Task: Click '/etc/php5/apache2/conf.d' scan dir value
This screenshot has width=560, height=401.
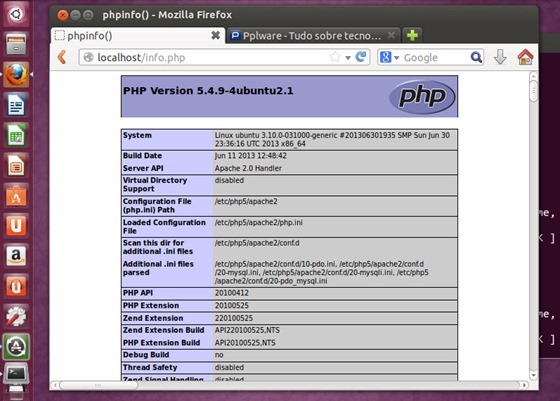Action: point(257,243)
